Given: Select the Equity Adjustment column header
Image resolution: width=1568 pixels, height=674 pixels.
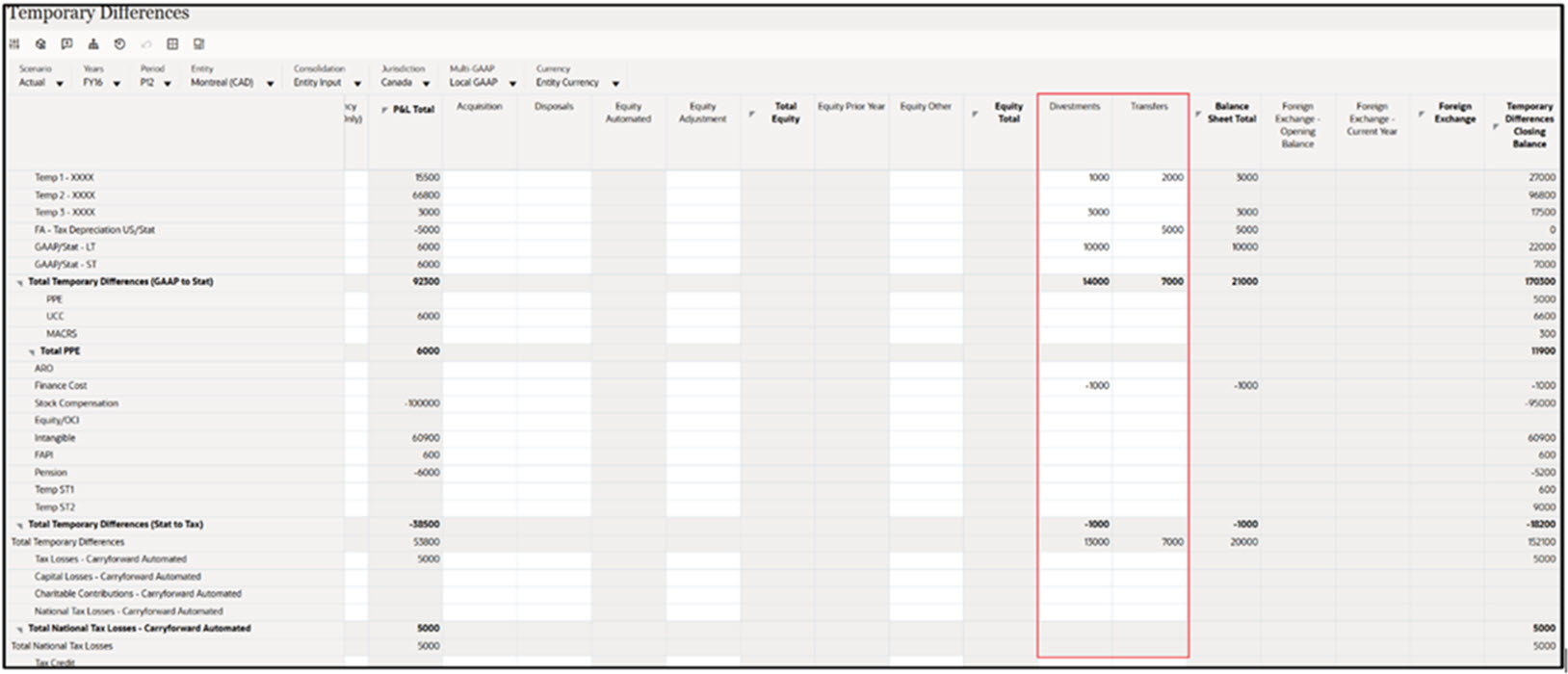Looking at the screenshot, I should tap(702, 113).
